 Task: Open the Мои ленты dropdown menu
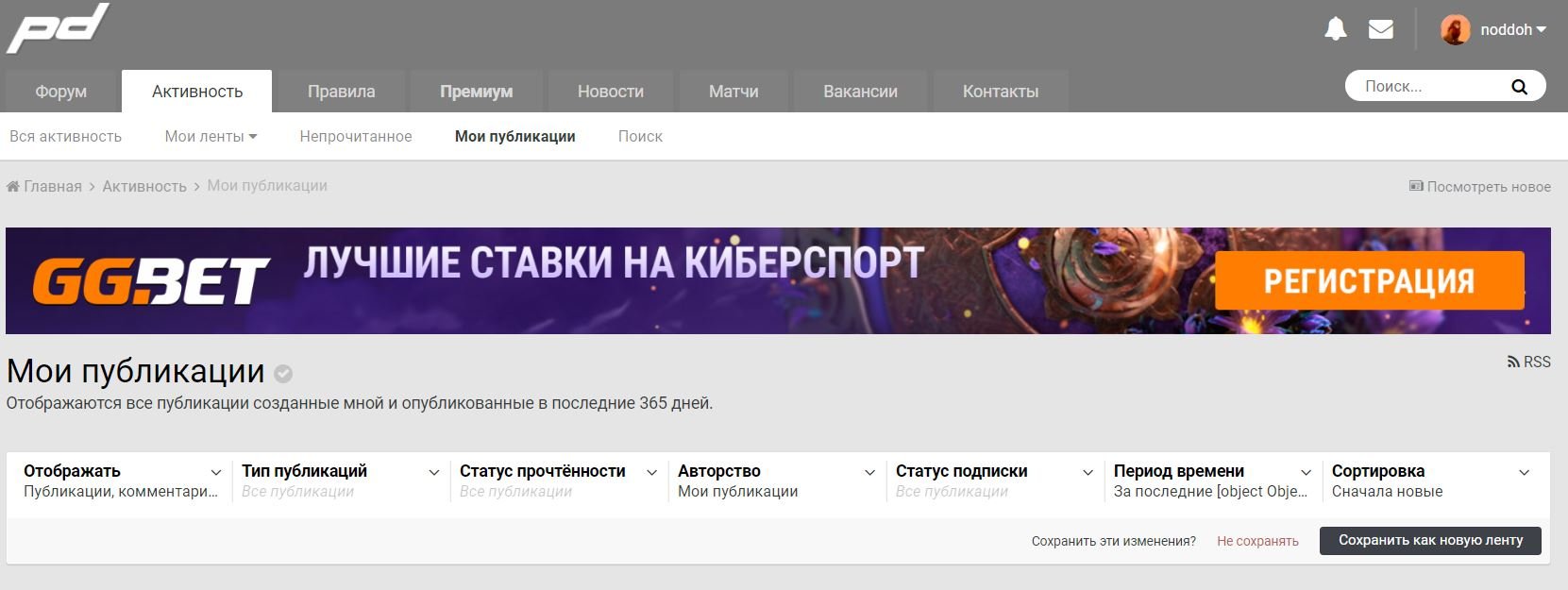pos(211,137)
